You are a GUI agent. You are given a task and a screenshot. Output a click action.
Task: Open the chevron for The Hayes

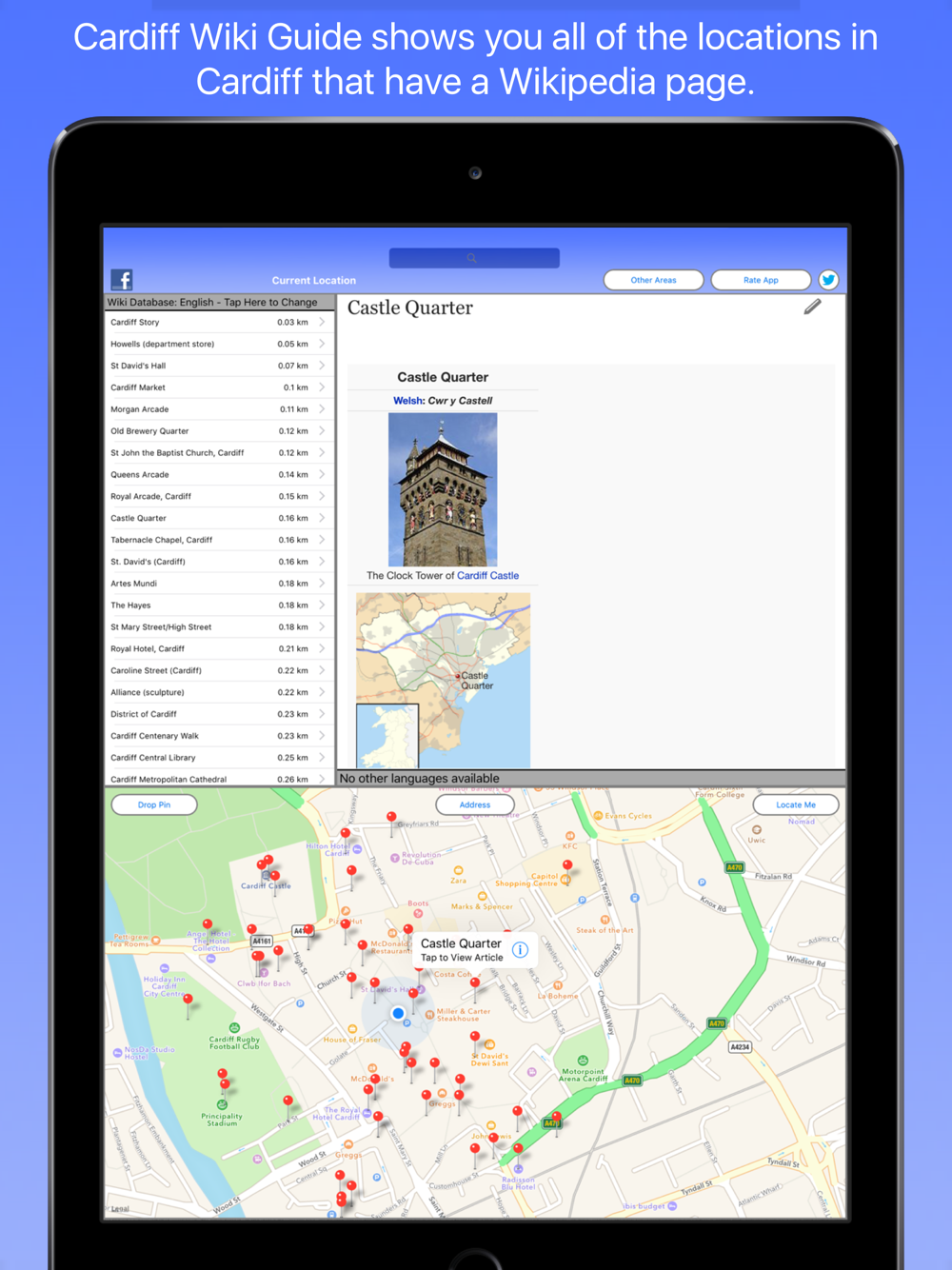322,605
